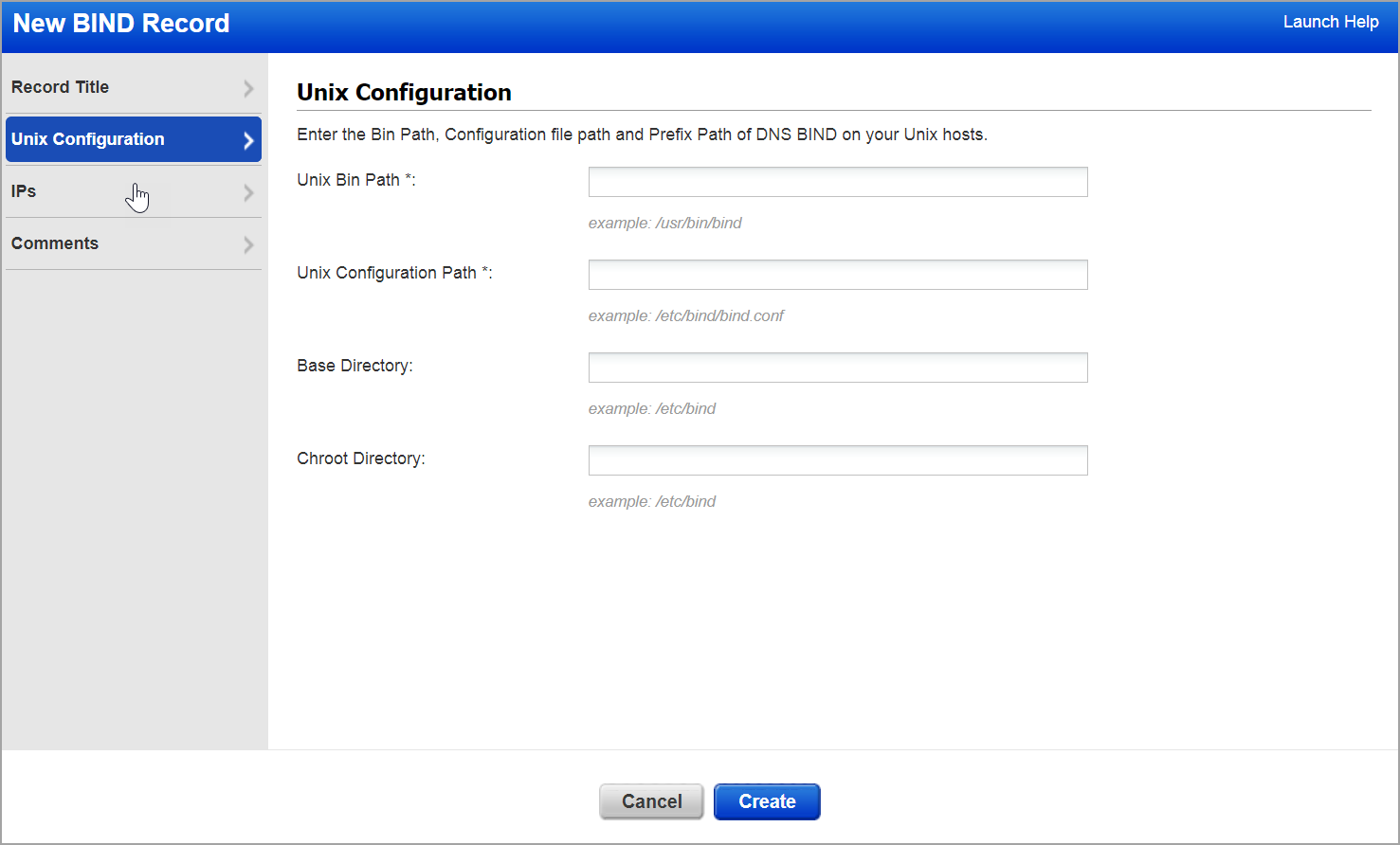Image resolution: width=1400 pixels, height=845 pixels.
Task: Click the chevron beside Comments
Action: tap(248, 244)
